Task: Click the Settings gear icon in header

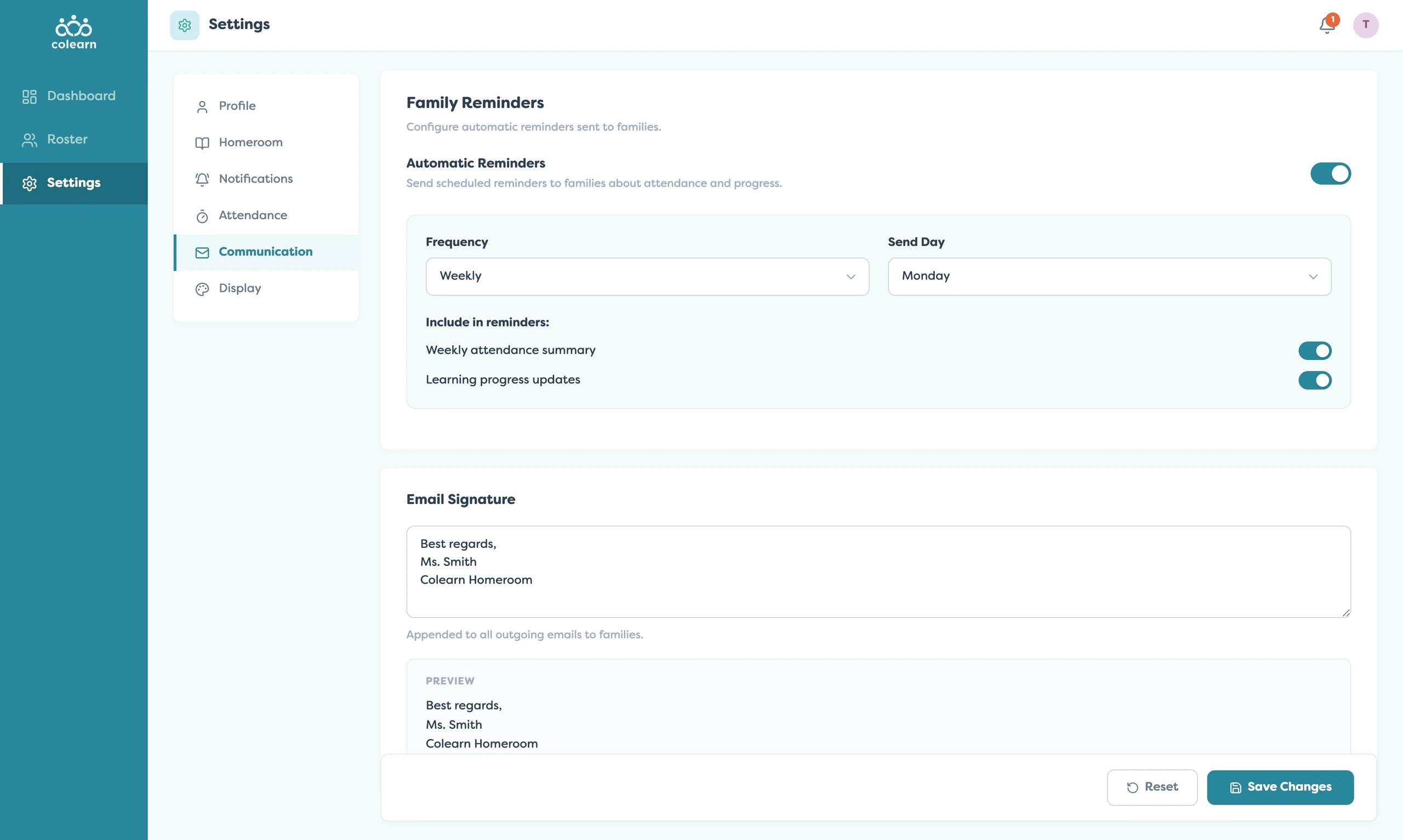Action: coord(185,25)
